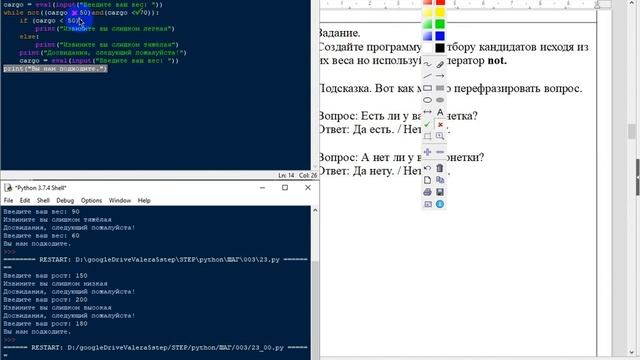
Task: Select the highlighter marker tool
Action: click(x=440, y=64)
